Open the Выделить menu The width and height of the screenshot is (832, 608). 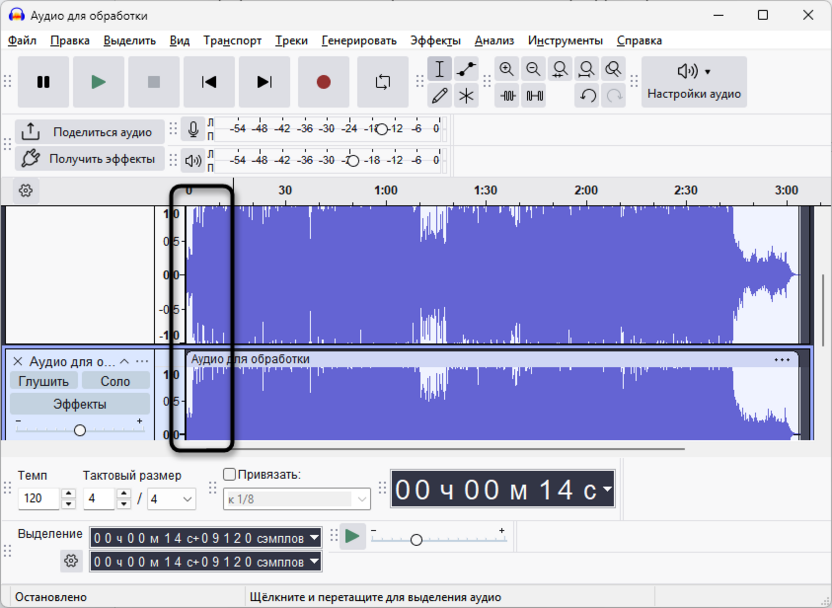129,40
